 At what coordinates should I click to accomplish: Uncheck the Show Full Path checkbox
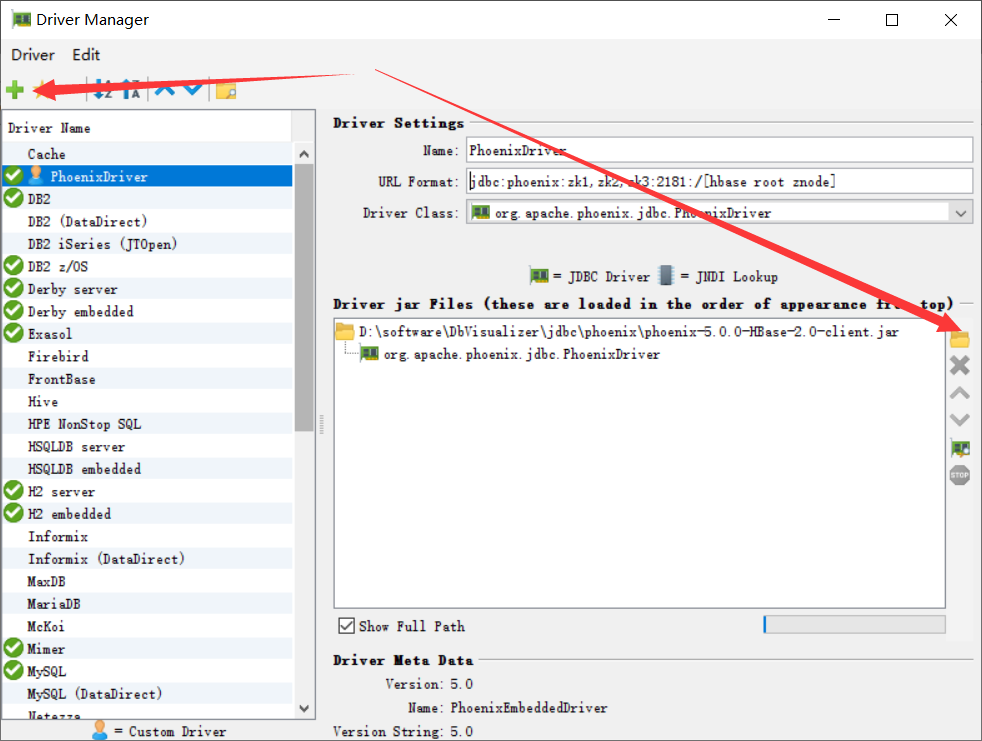click(x=346, y=625)
